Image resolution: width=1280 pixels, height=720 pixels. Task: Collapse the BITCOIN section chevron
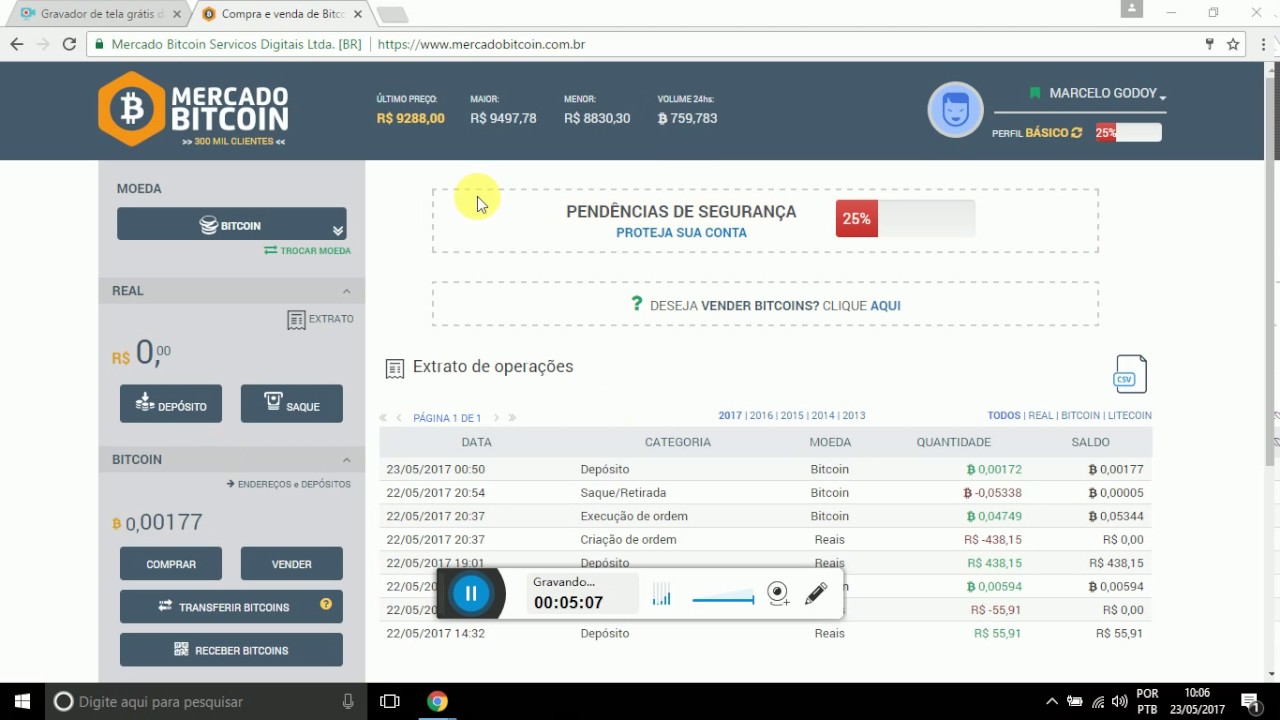(346, 460)
